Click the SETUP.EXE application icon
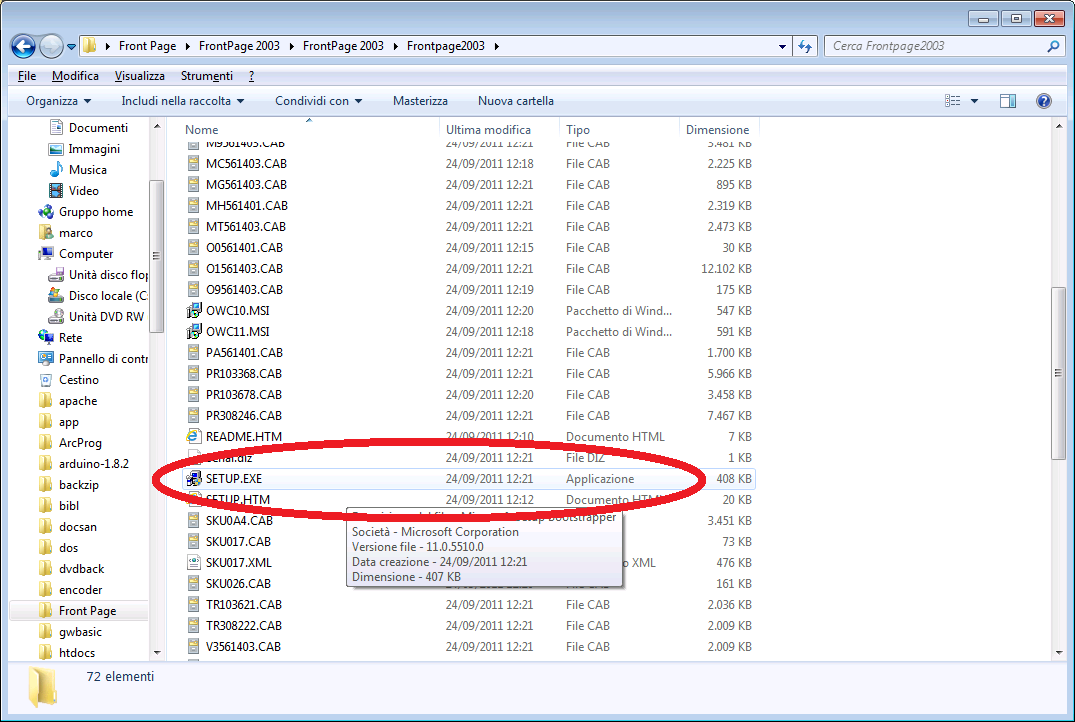 (194, 479)
